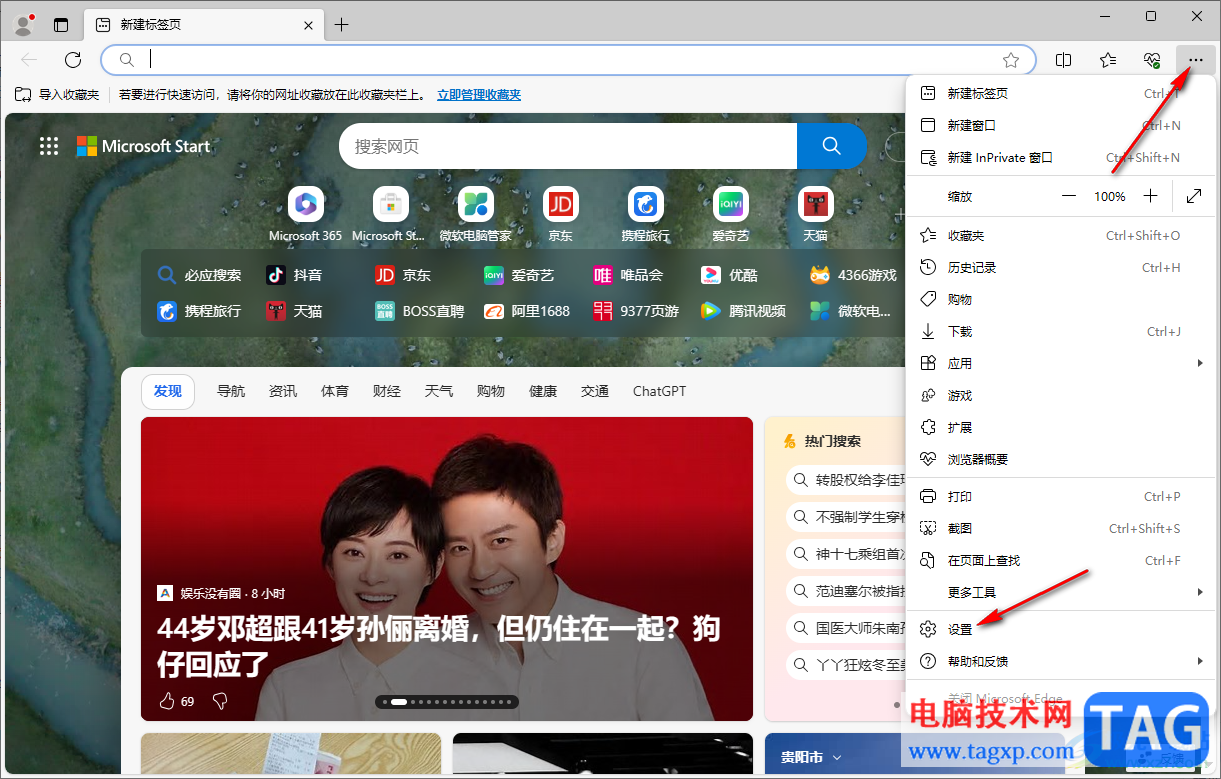Switch to the 体育 tab
This screenshot has width=1221, height=779.
click(335, 391)
